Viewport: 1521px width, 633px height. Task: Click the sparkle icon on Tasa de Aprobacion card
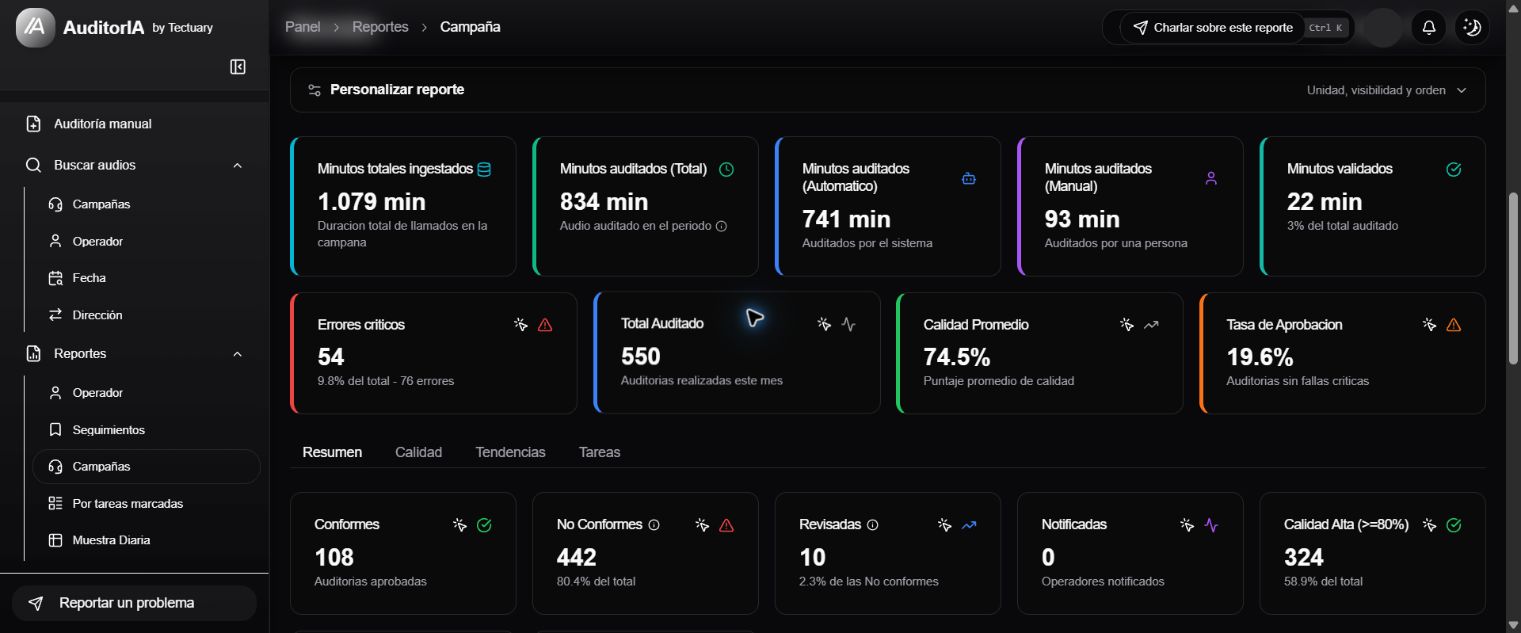1430,325
